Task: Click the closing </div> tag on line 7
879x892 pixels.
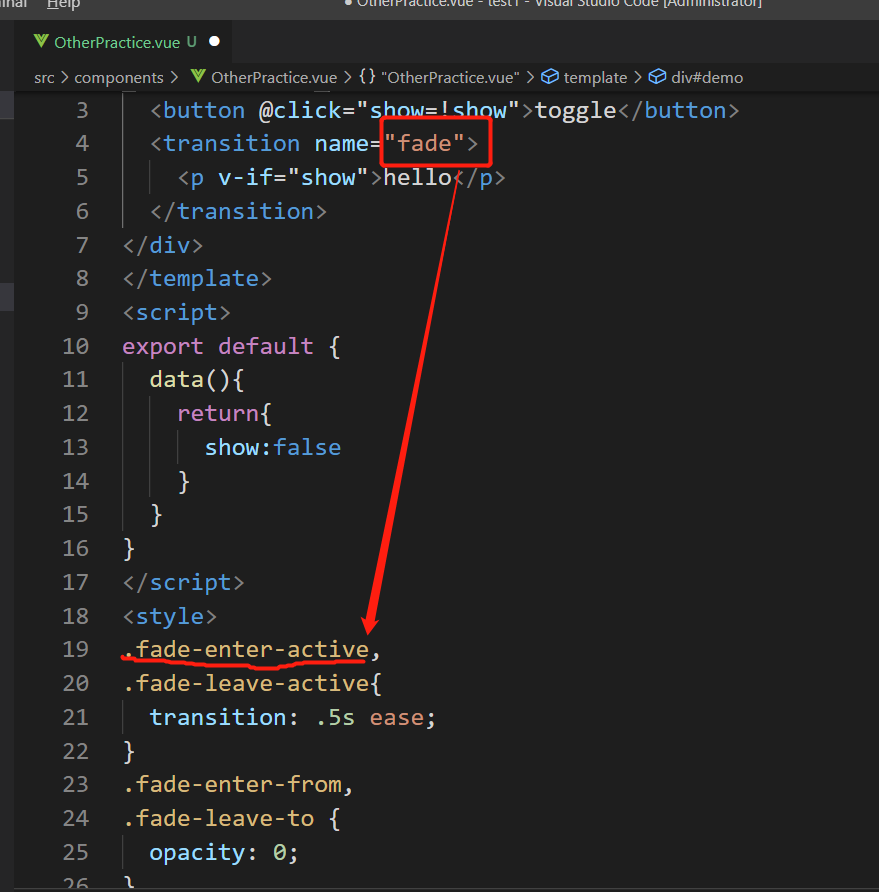Action: tap(163, 245)
